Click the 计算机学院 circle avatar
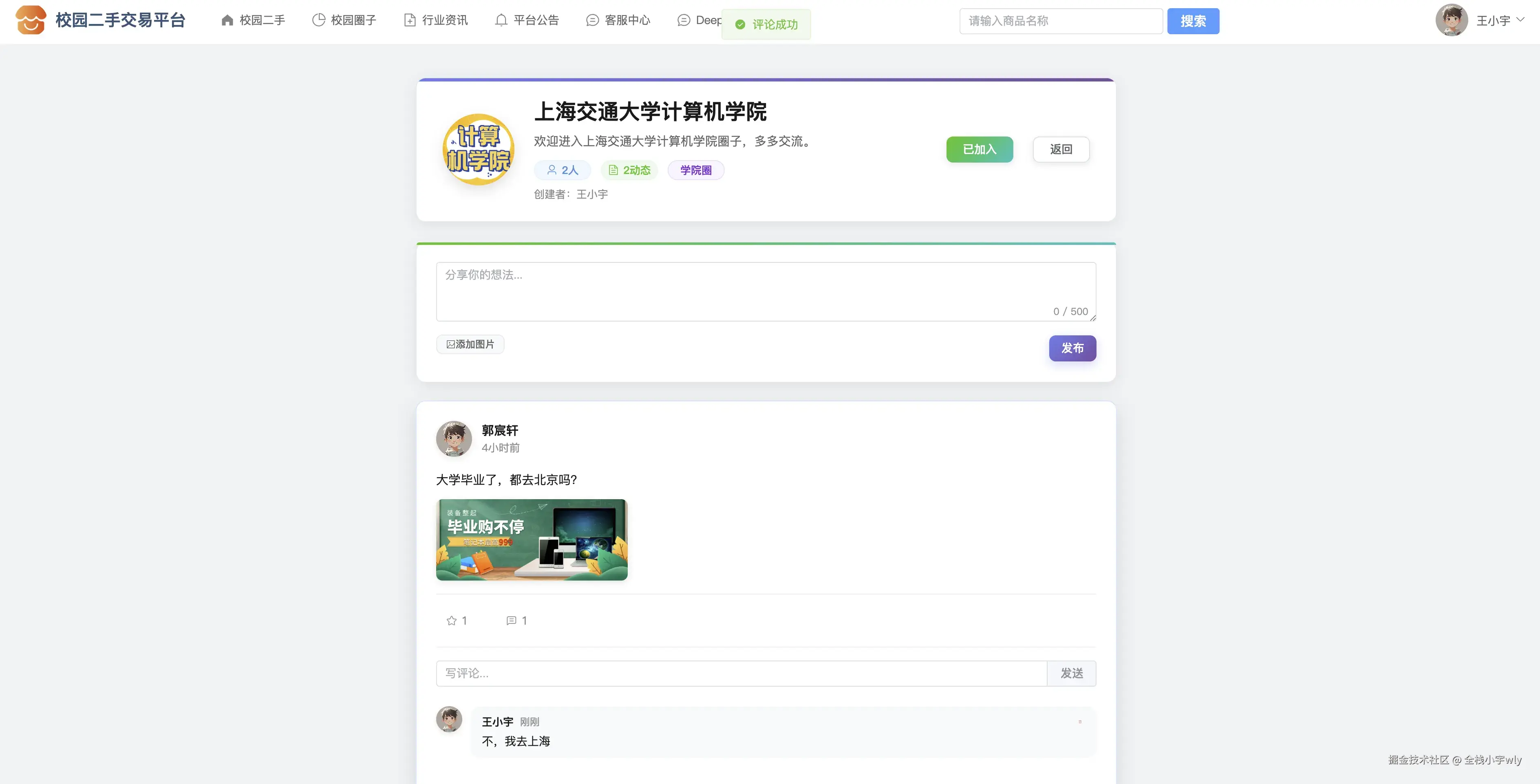The height and width of the screenshot is (784, 1540). pyautogui.click(x=478, y=150)
